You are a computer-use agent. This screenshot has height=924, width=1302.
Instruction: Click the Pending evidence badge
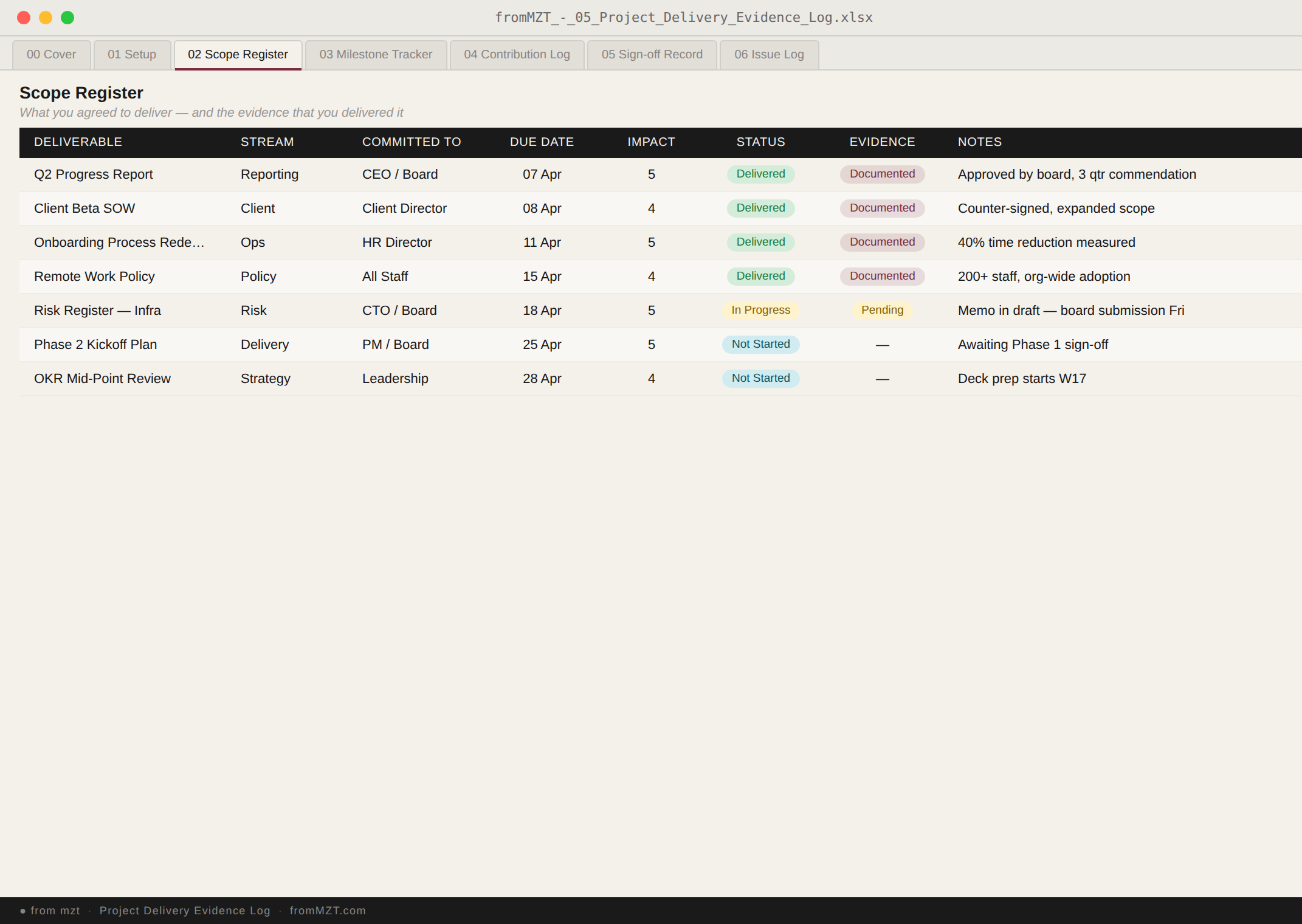coord(882,310)
